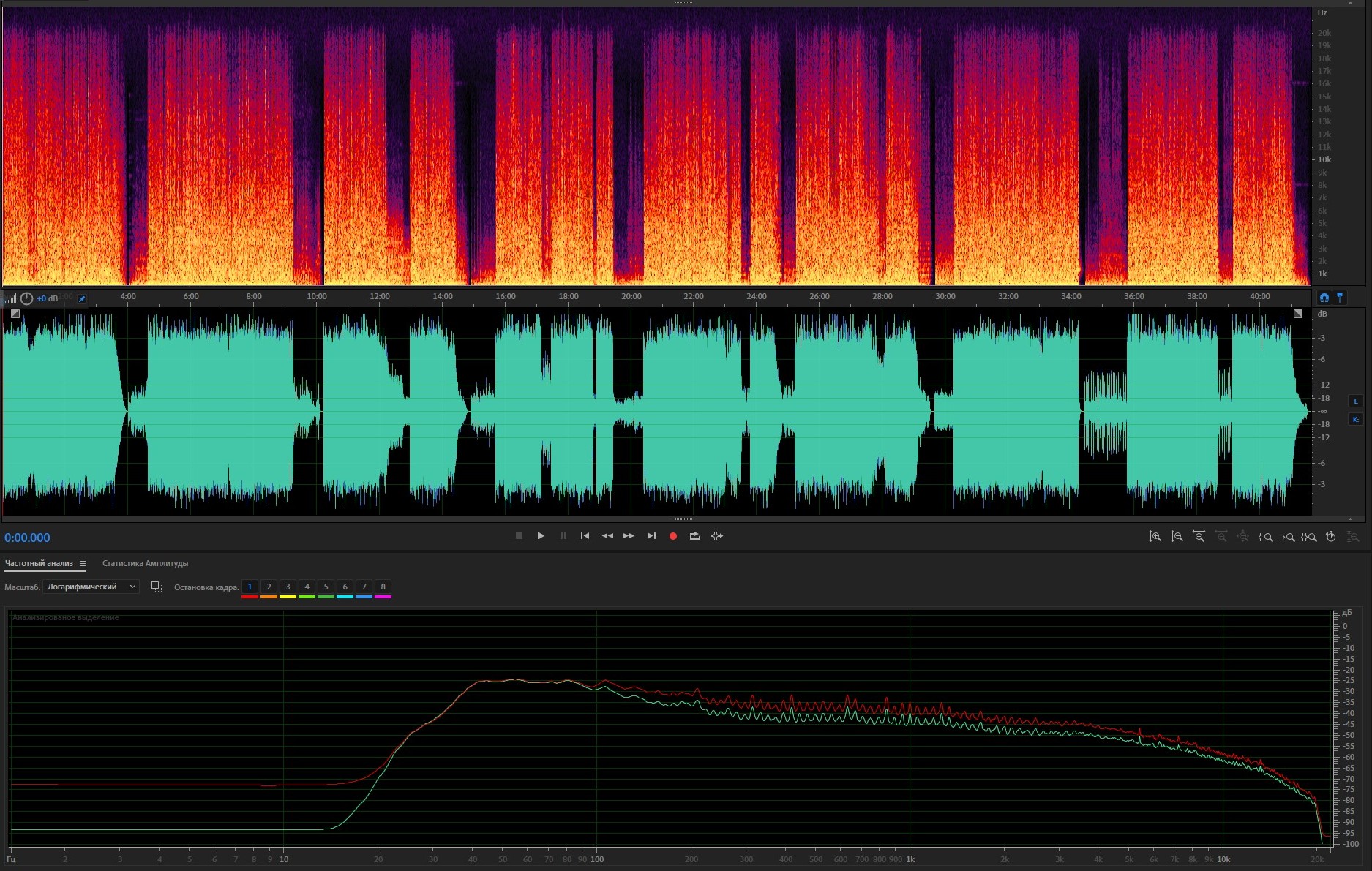Screen dimensions: 1372x871
Task: Click the Zoom In Time icon
Action: (1199, 537)
